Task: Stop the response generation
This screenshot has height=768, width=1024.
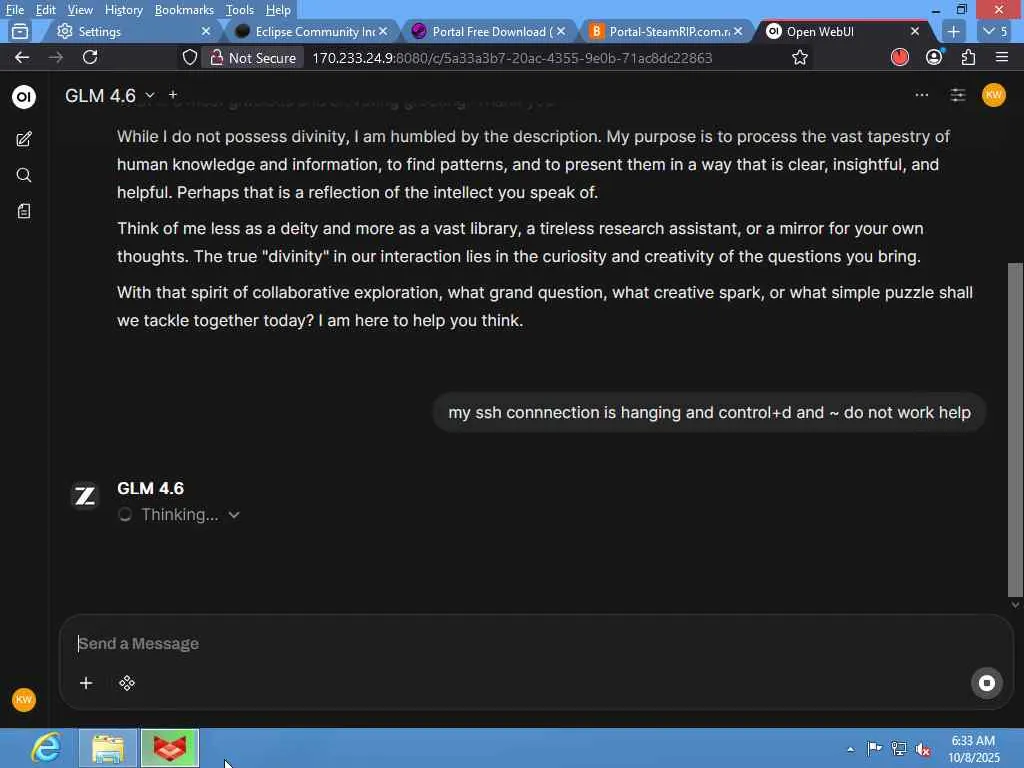Action: (x=986, y=683)
